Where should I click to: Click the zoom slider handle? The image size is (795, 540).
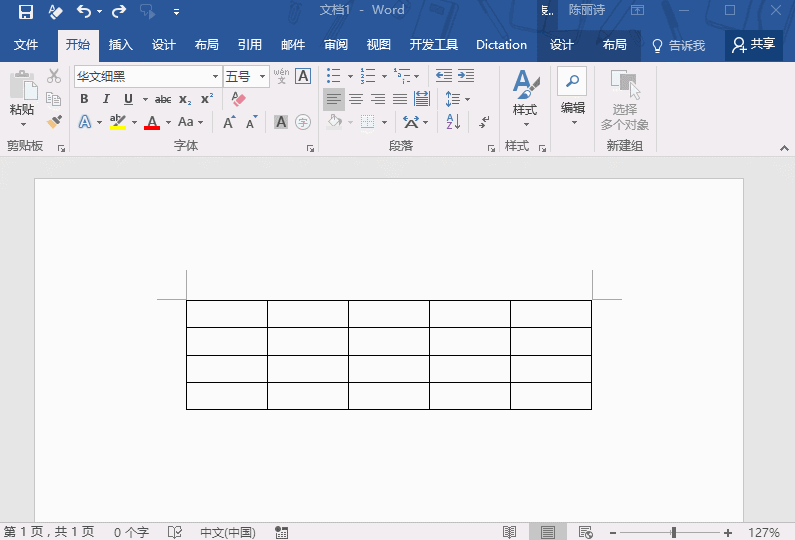click(x=674, y=532)
